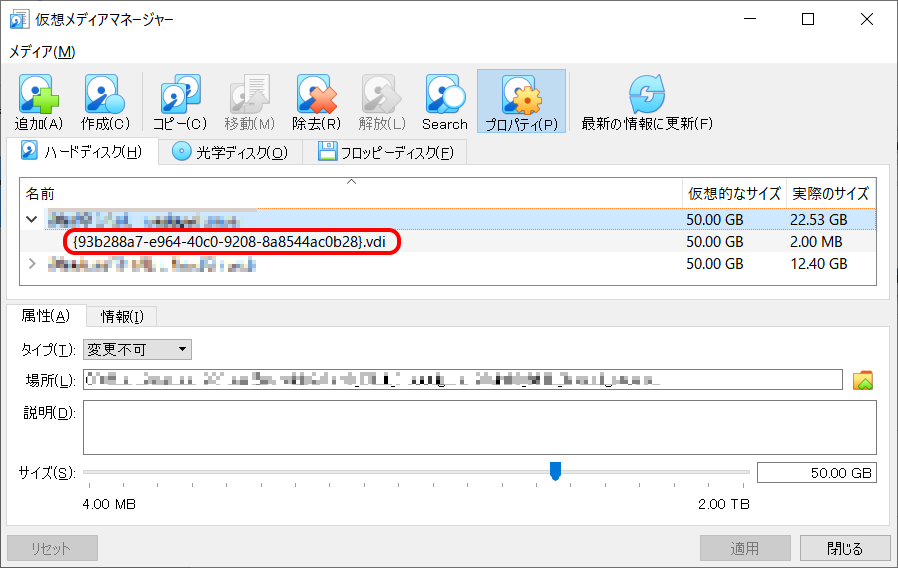The image size is (898, 568).
Task: Click the サイズ(S) slider handle
Action: (555, 471)
